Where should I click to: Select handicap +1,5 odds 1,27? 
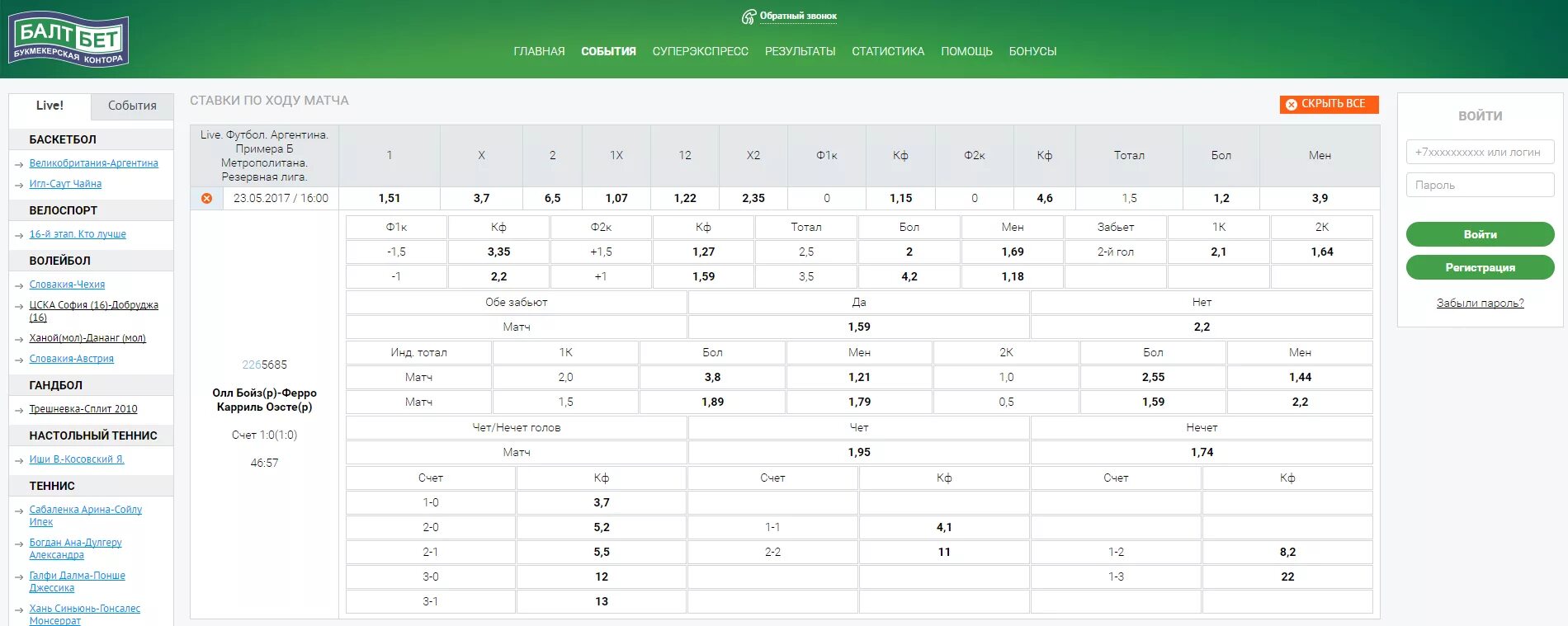coord(703,252)
